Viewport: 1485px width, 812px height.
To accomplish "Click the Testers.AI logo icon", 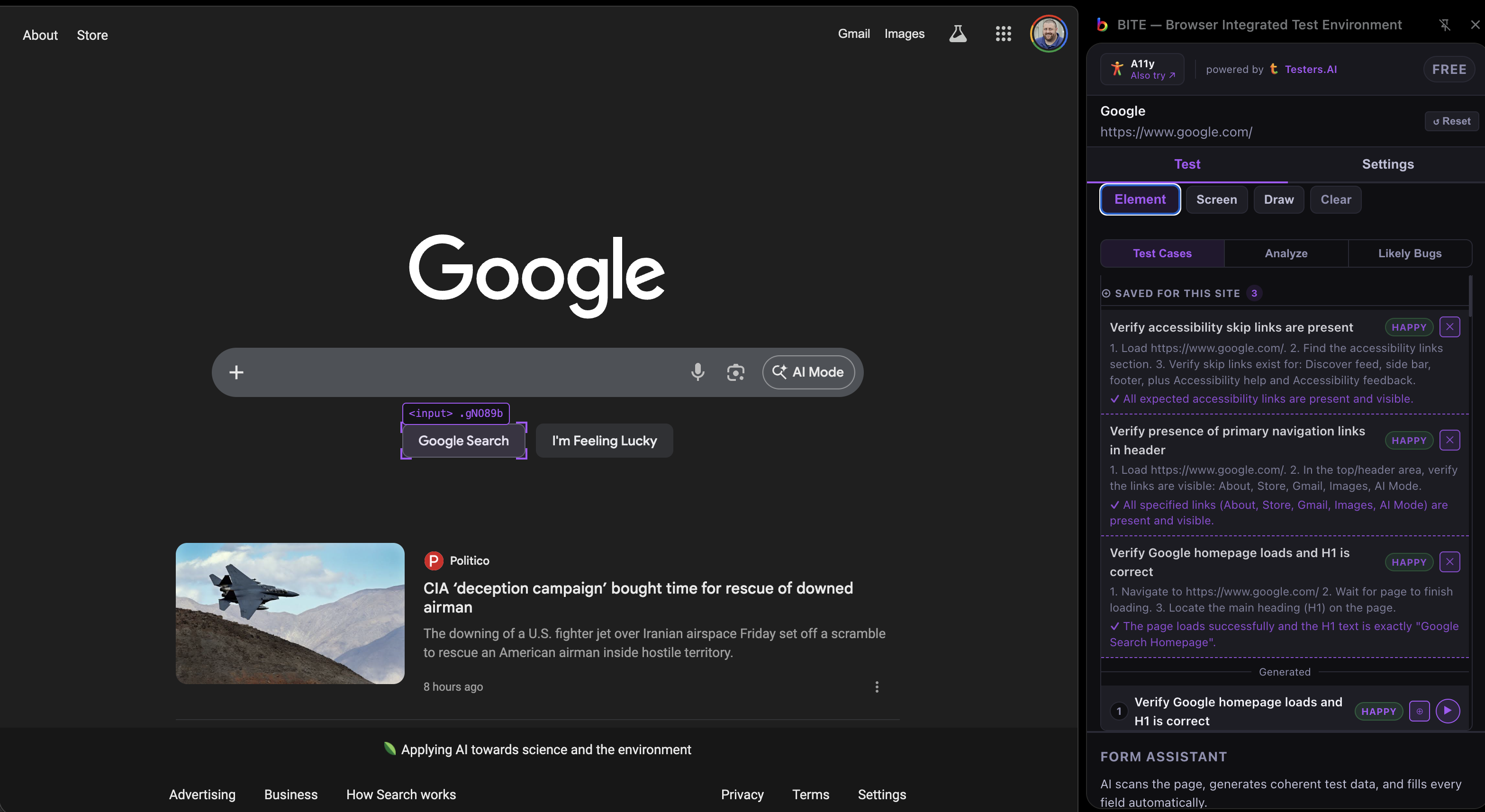I will click(1274, 69).
